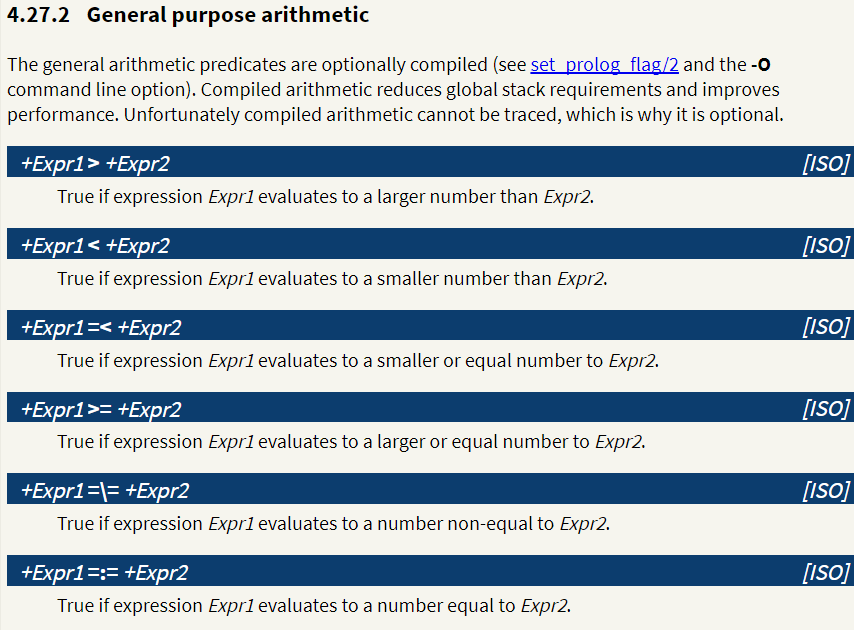
Task: Click the +Expr1 =:= +Expr2 predicate header
Action: pos(105,573)
